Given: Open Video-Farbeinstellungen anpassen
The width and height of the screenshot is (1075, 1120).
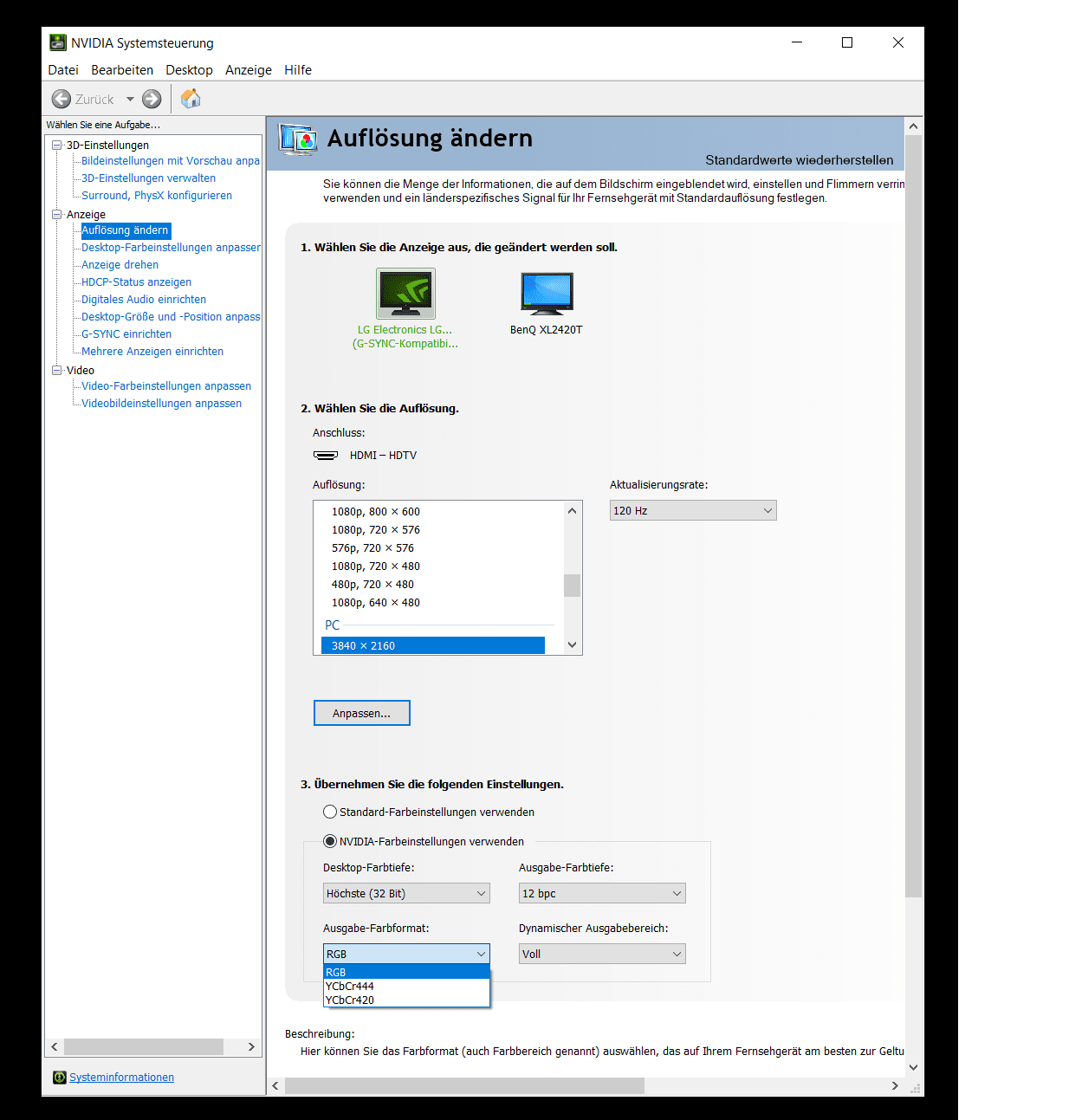Looking at the screenshot, I should (x=166, y=386).
